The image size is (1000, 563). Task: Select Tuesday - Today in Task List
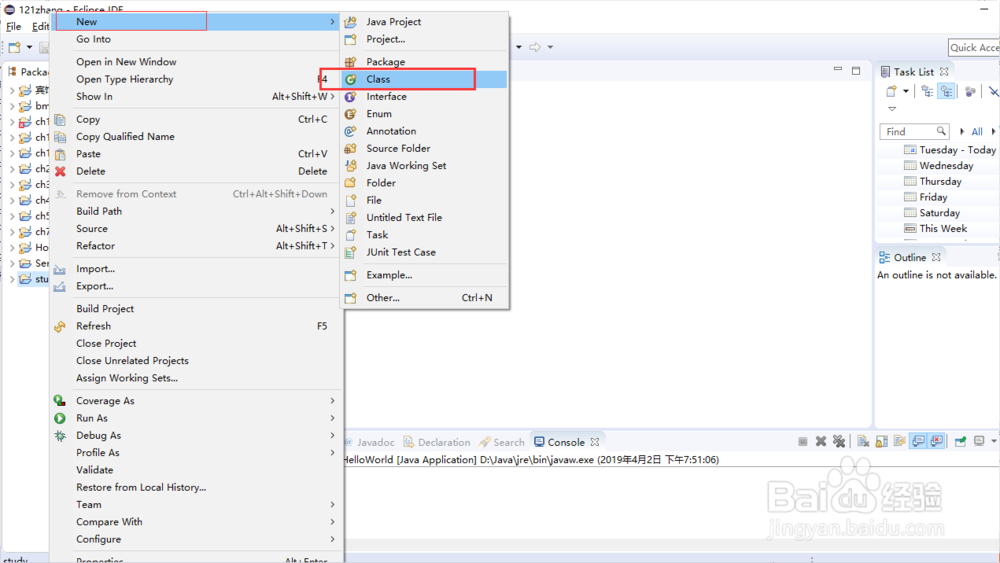point(950,150)
